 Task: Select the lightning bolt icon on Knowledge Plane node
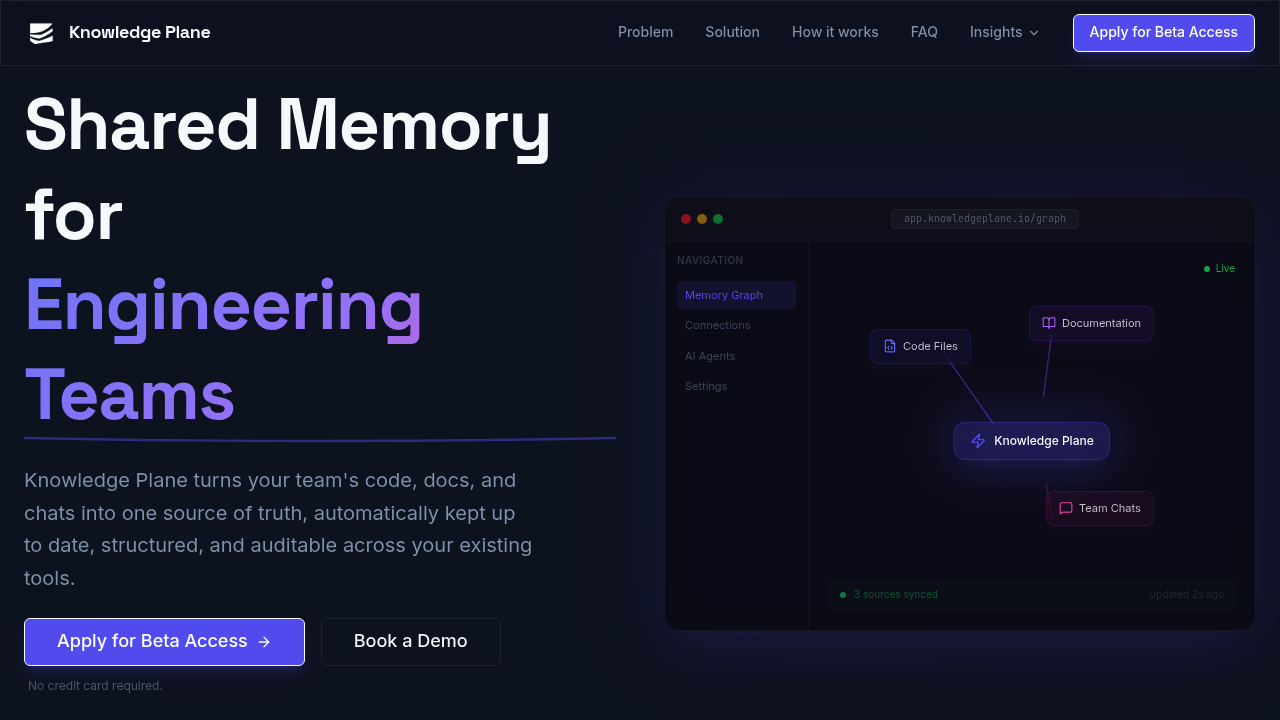pyautogui.click(x=978, y=441)
